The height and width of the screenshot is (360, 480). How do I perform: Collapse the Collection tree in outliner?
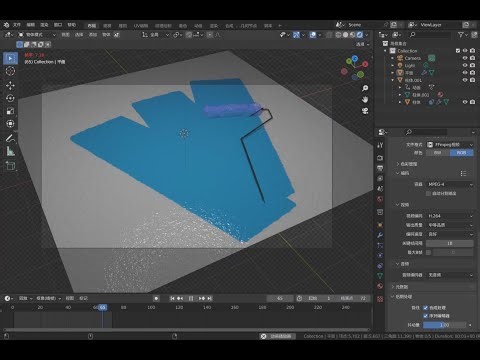(386, 51)
